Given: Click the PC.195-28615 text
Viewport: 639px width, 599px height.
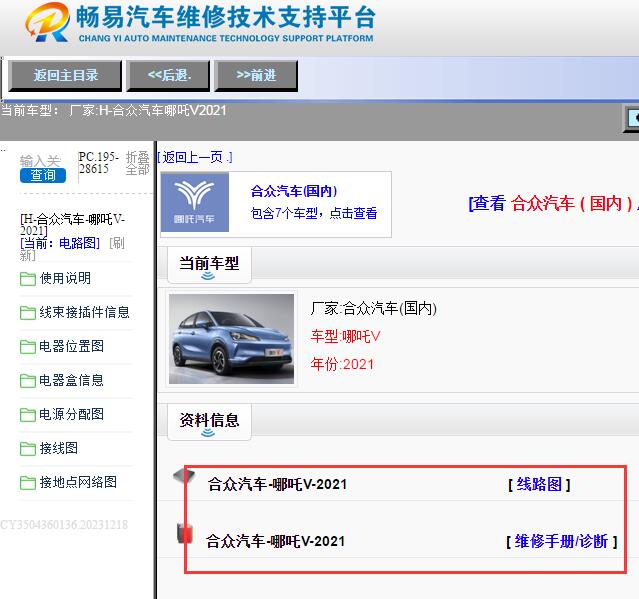Looking at the screenshot, I should (98, 163).
